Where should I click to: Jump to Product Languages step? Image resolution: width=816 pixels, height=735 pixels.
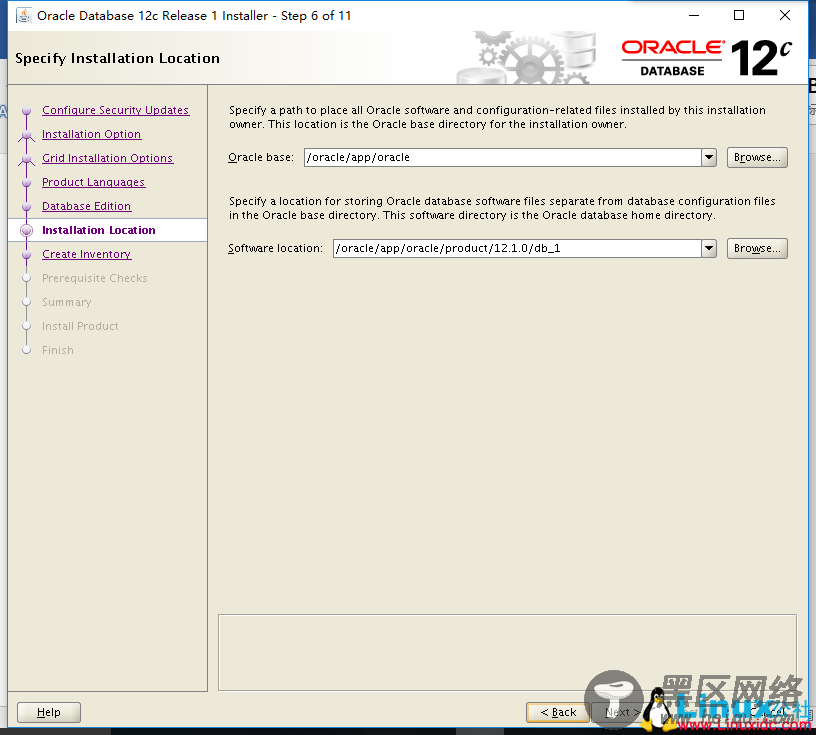point(93,182)
